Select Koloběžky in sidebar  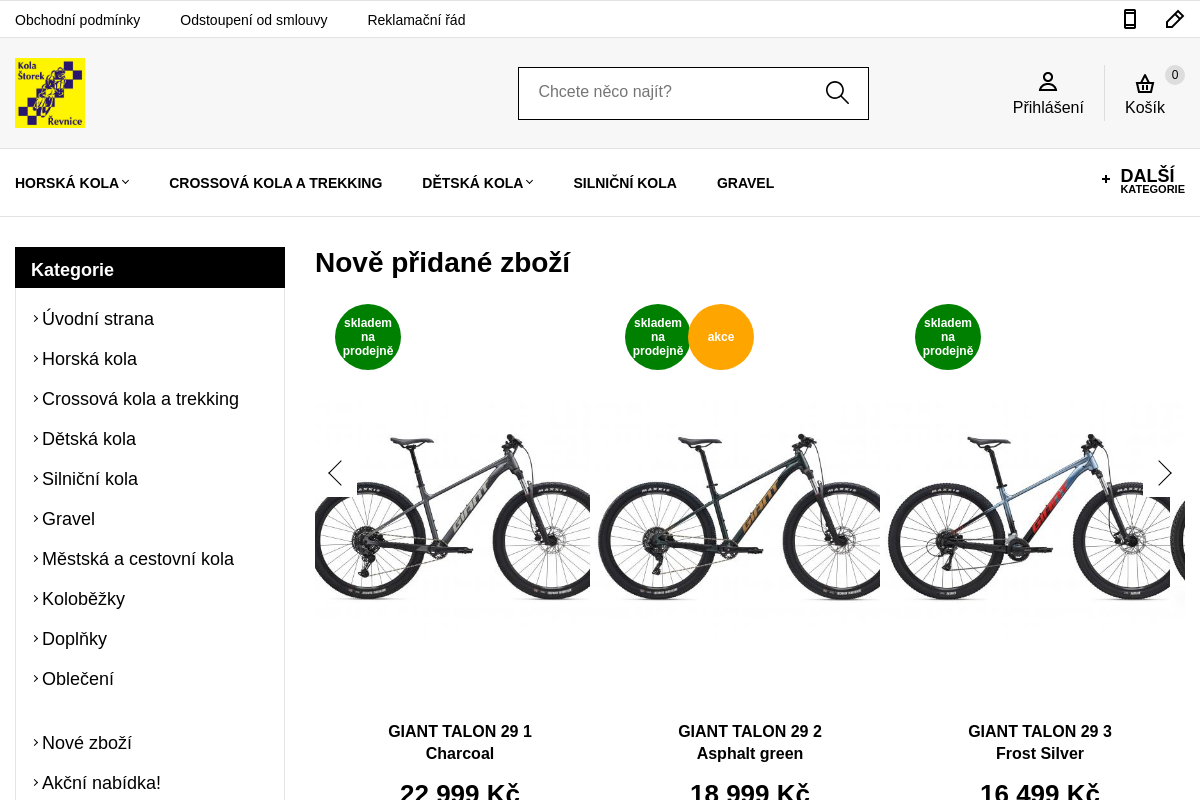click(83, 599)
